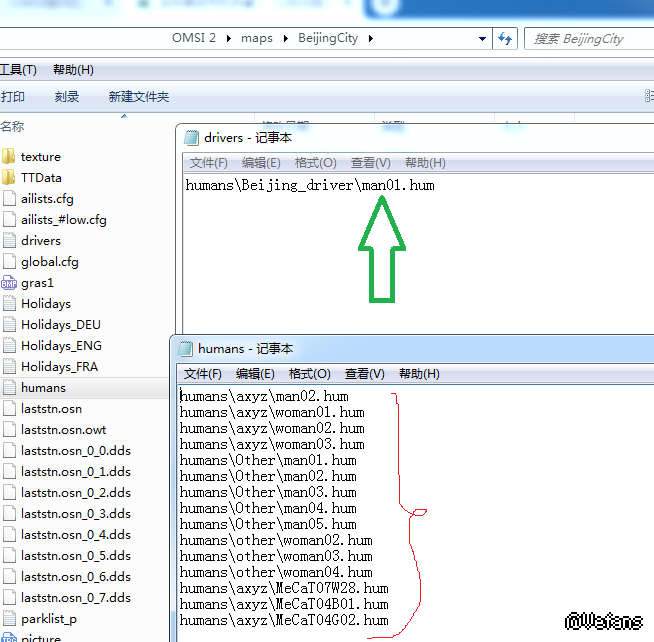Viewport: 654px width, 642px height.
Task: Click line humans\other\woman02.hum
Action: tap(276, 540)
